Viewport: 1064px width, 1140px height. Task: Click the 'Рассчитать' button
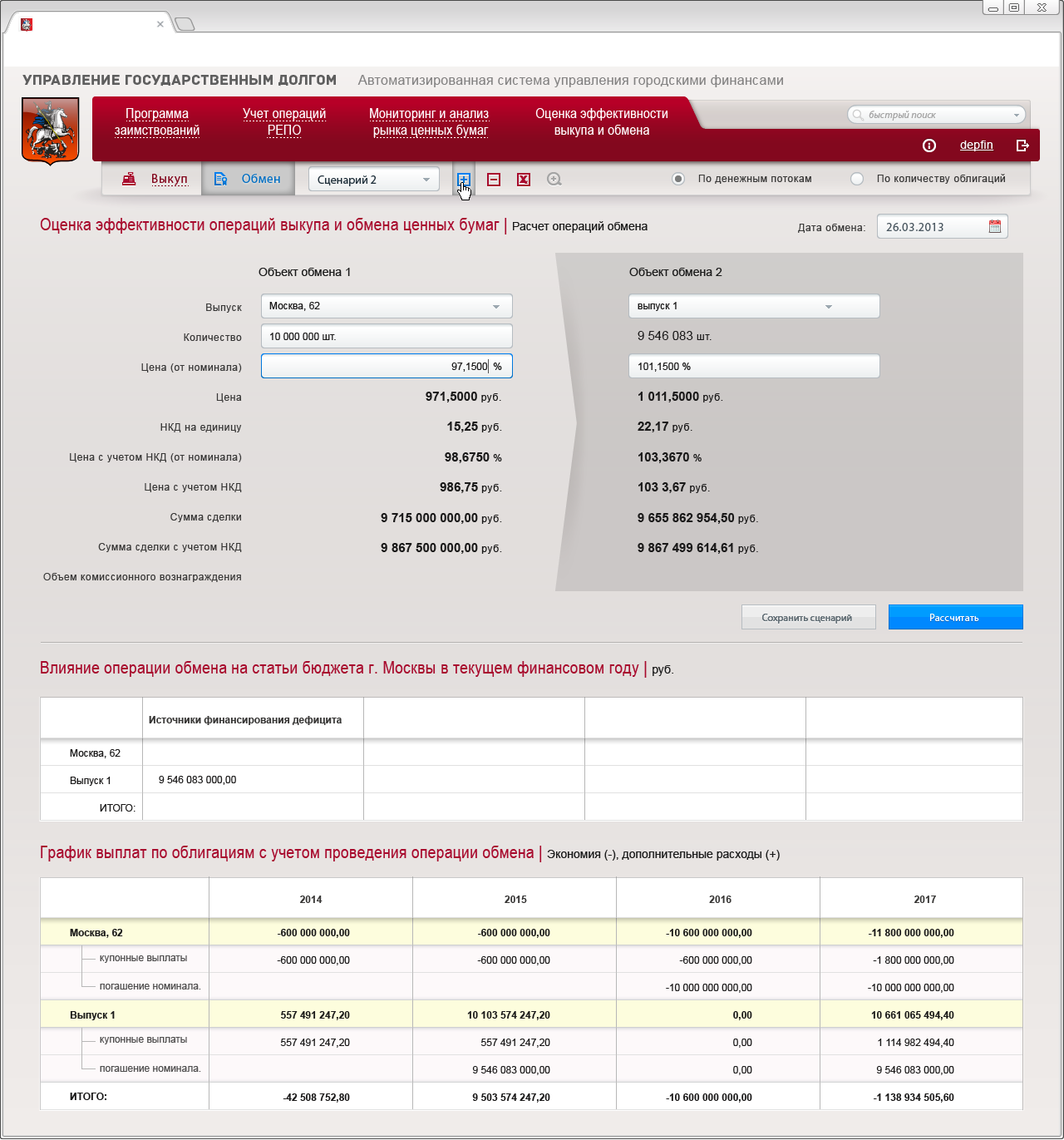point(956,617)
